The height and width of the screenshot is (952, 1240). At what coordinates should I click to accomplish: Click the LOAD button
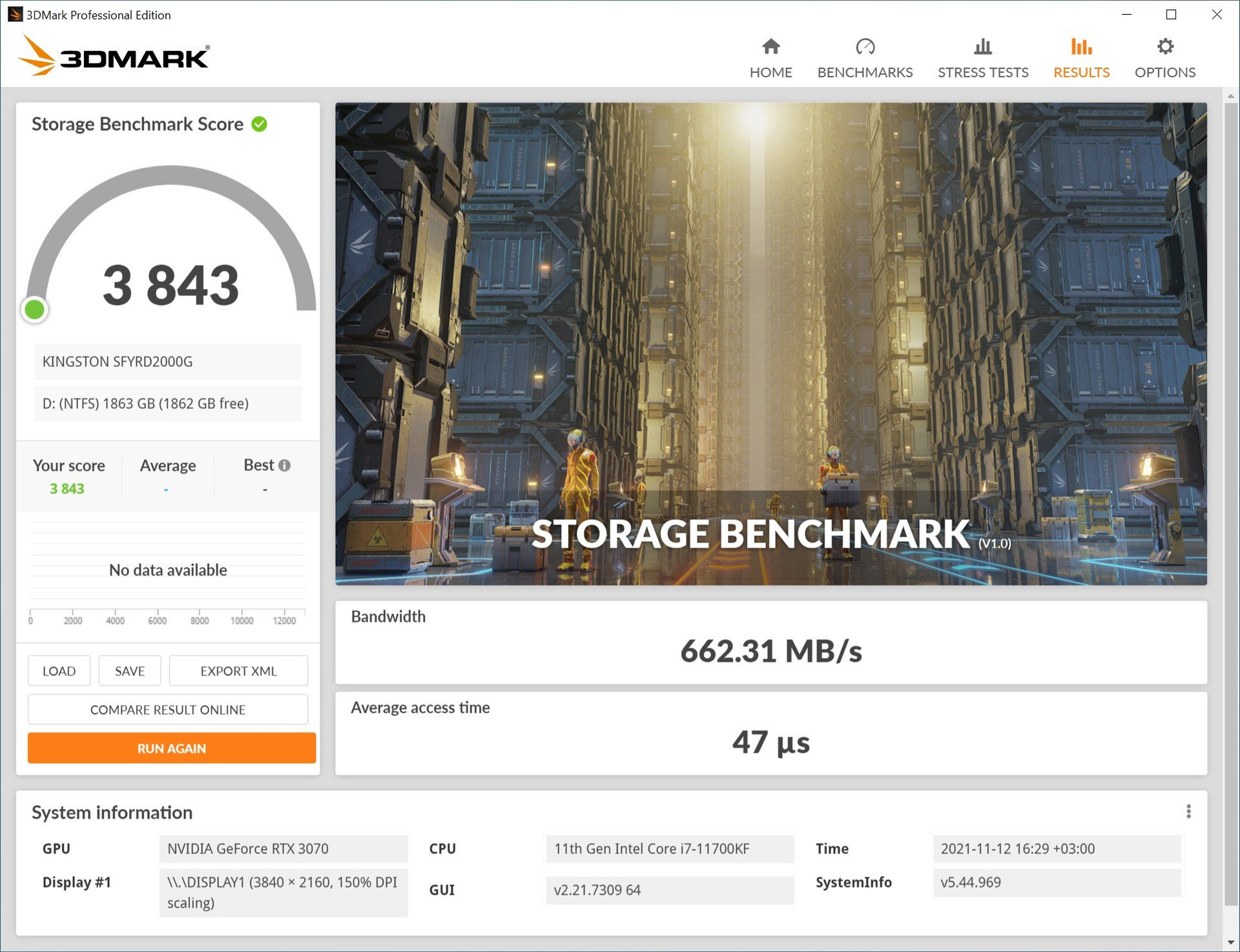(x=59, y=671)
